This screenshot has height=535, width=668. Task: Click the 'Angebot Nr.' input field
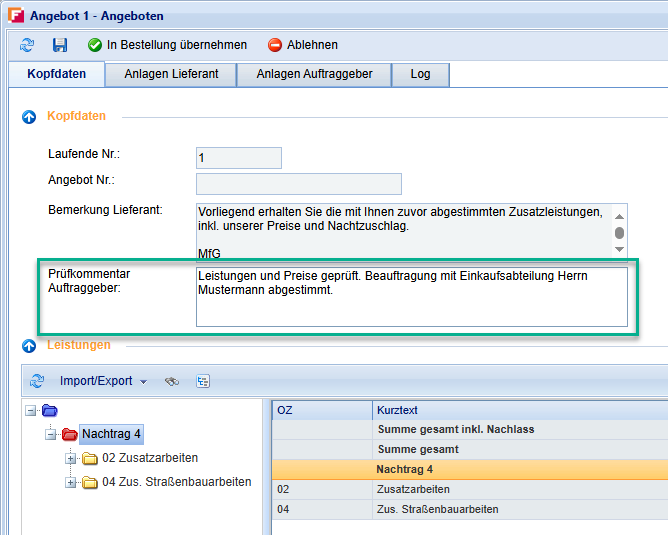click(298, 183)
